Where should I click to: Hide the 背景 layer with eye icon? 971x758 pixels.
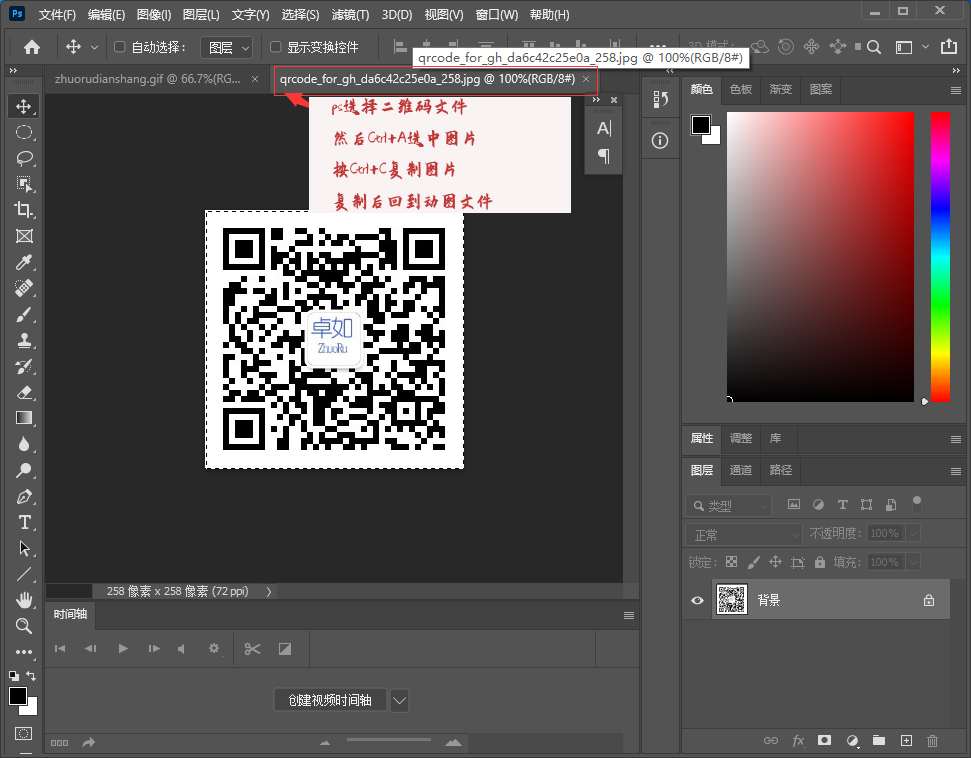[698, 601]
